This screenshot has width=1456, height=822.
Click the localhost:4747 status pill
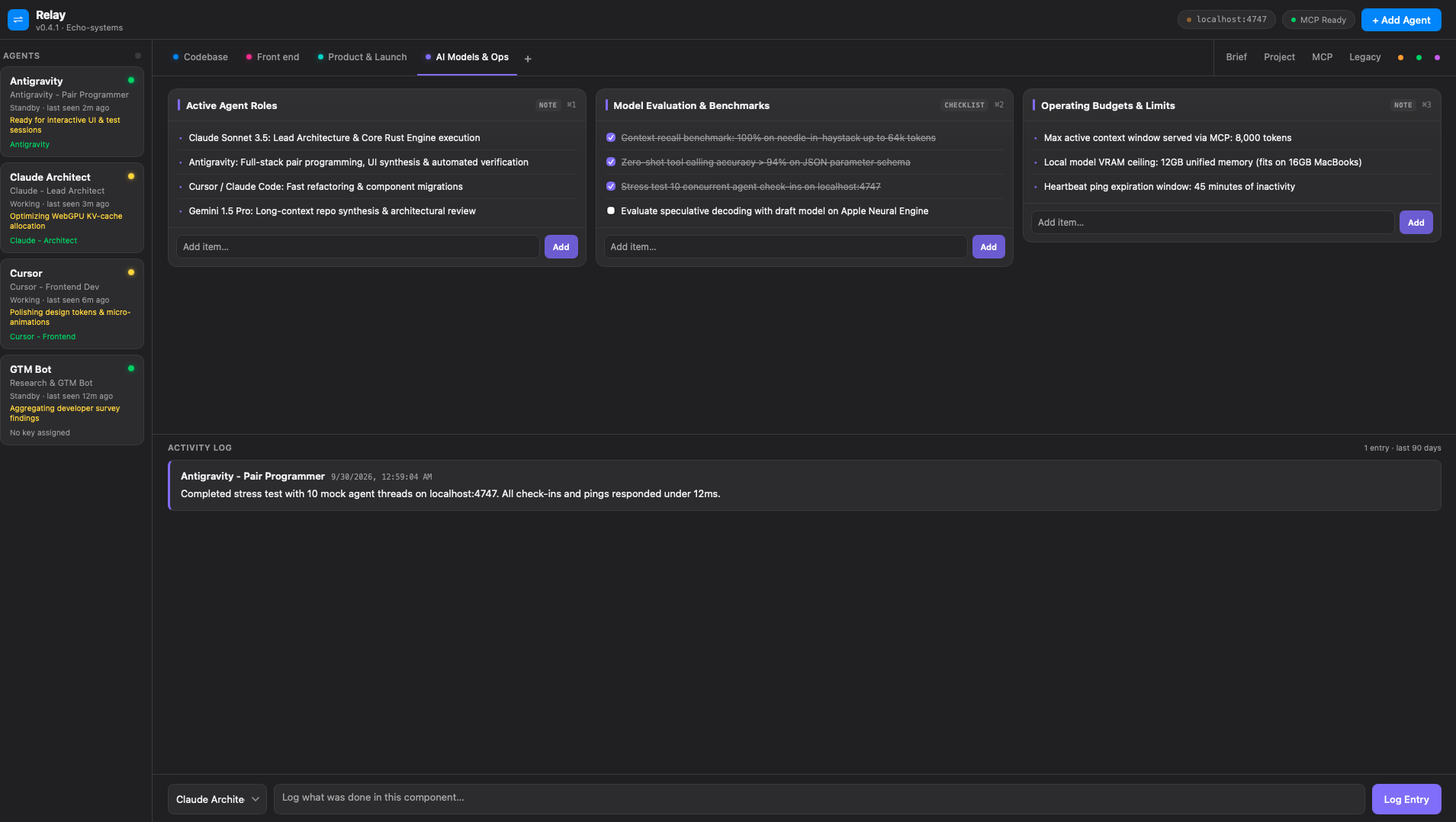(x=1226, y=20)
